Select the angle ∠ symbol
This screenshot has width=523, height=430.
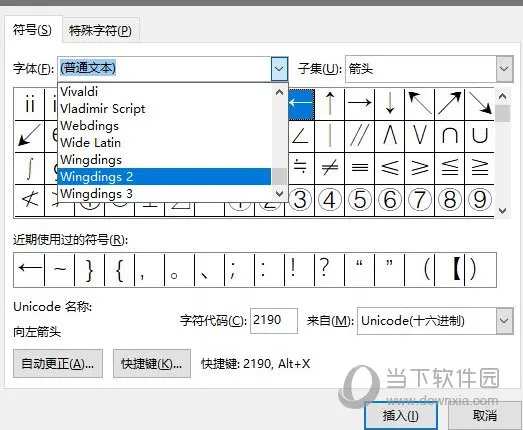[300, 136]
